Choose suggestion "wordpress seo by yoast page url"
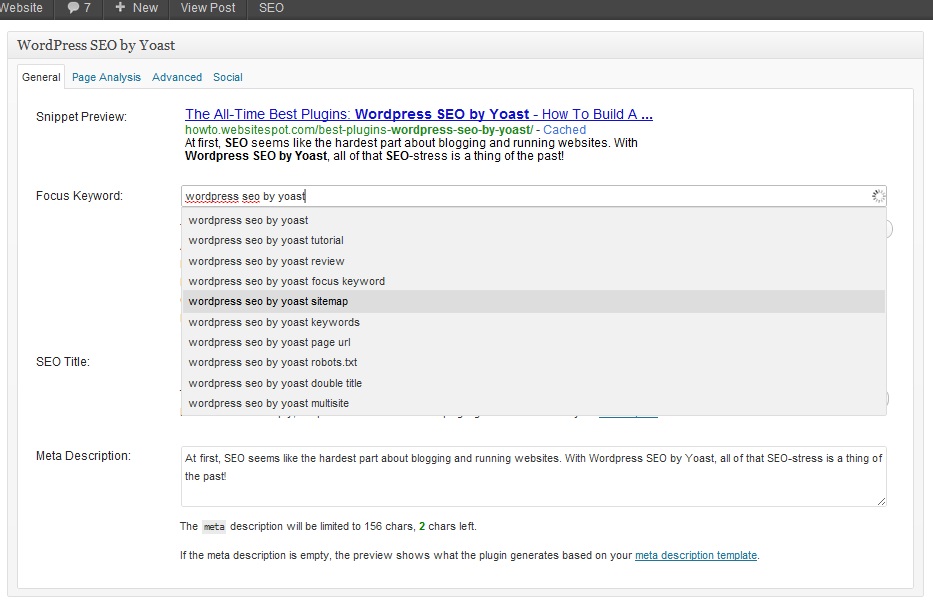933x607 pixels. [533, 343]
